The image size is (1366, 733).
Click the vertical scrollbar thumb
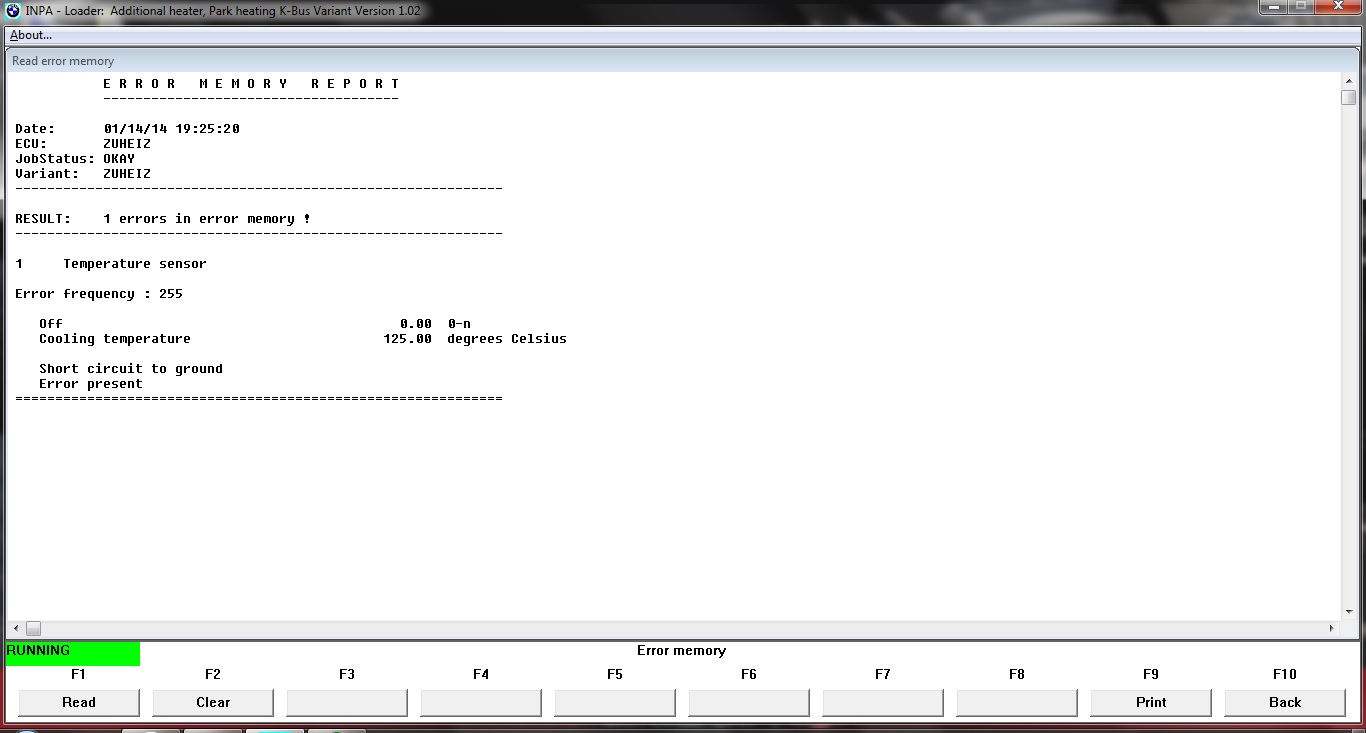pos(1348,97)
